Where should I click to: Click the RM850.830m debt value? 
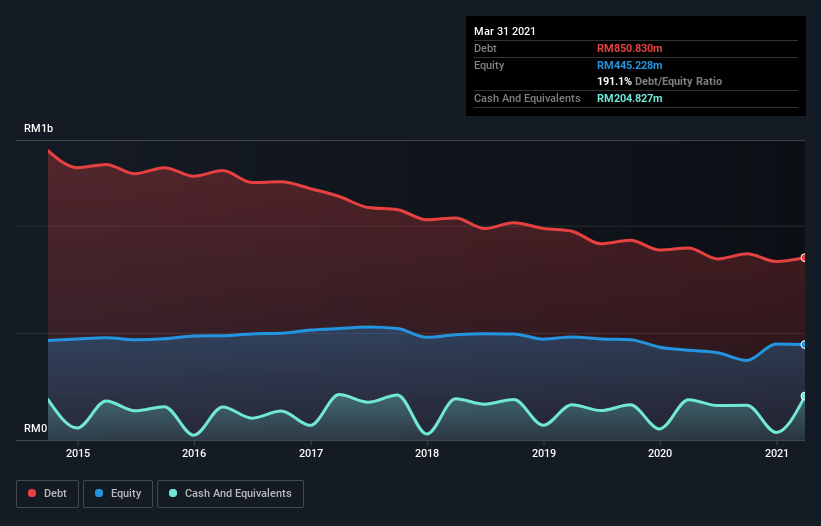click(x=629, y=49)
